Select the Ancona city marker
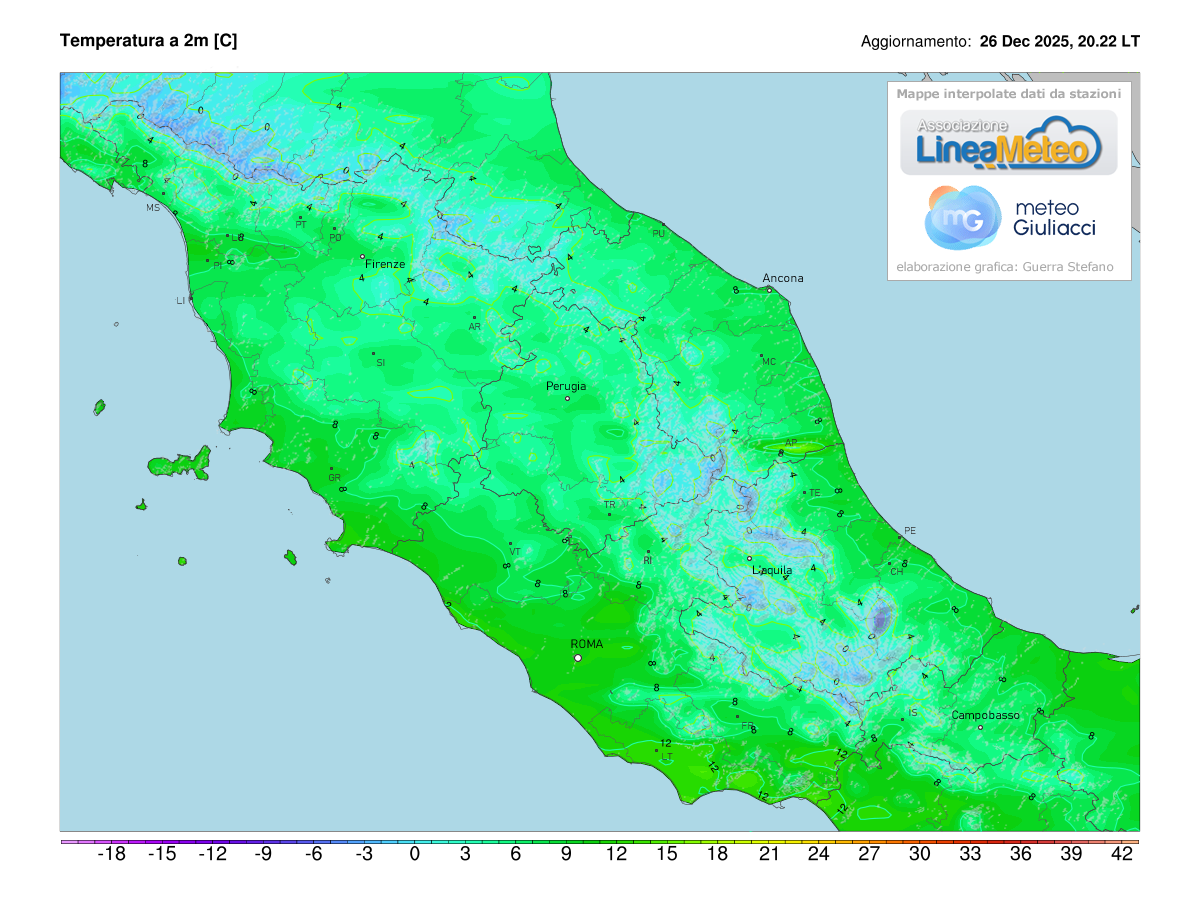This screenshot has height=900, width=1200. (x=769, y=290)
